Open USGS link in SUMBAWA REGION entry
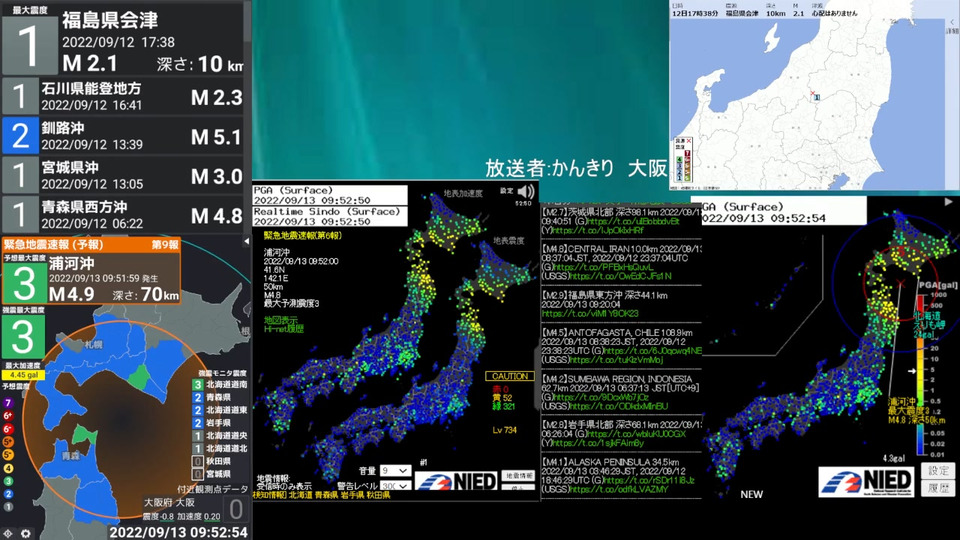960x540 pixels. [618, 406]
